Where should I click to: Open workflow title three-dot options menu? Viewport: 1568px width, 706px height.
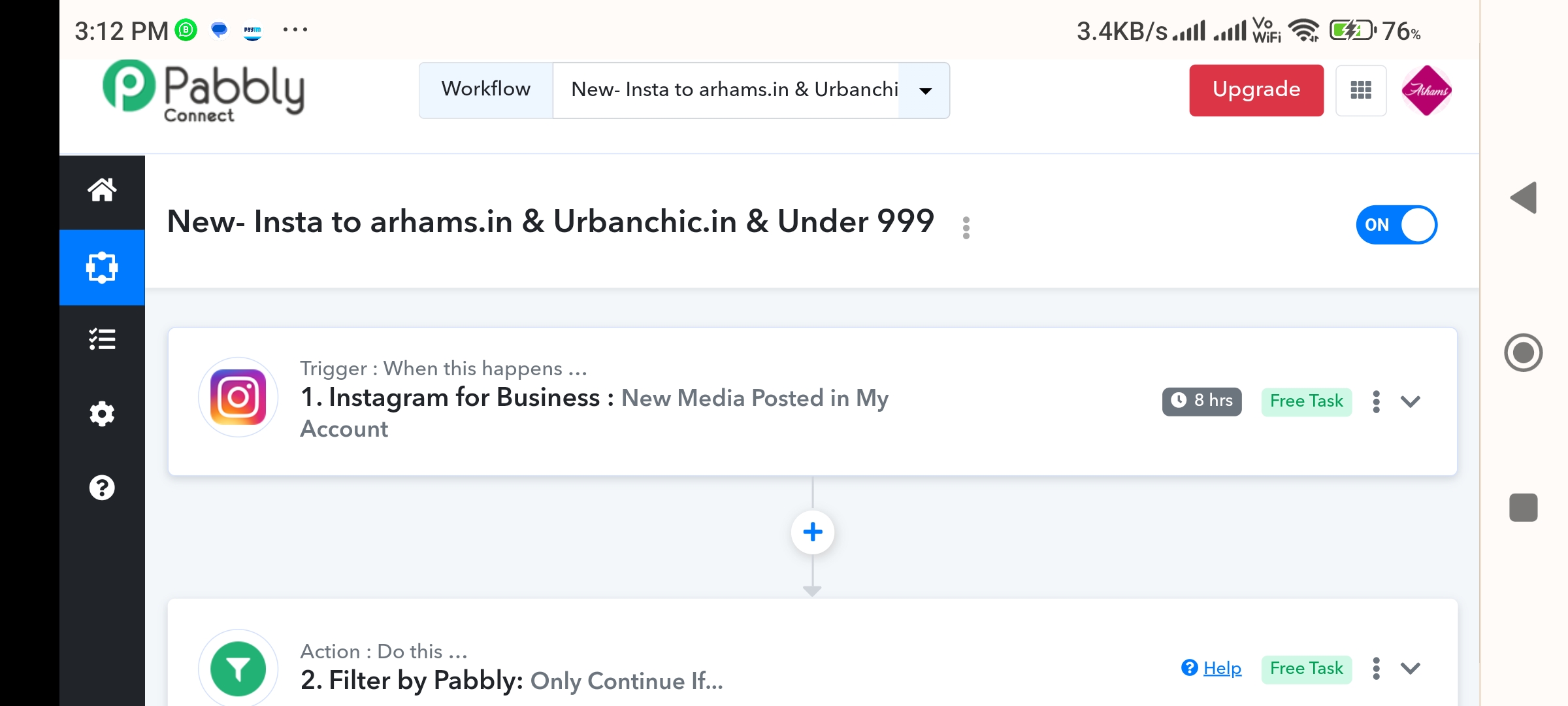coord(966,227)
